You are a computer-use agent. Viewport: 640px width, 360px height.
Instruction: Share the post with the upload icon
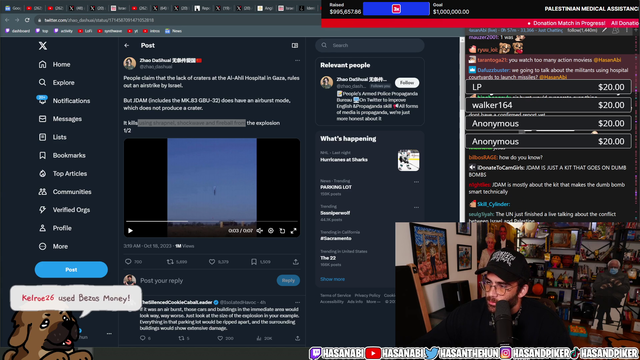pos(296,262)
